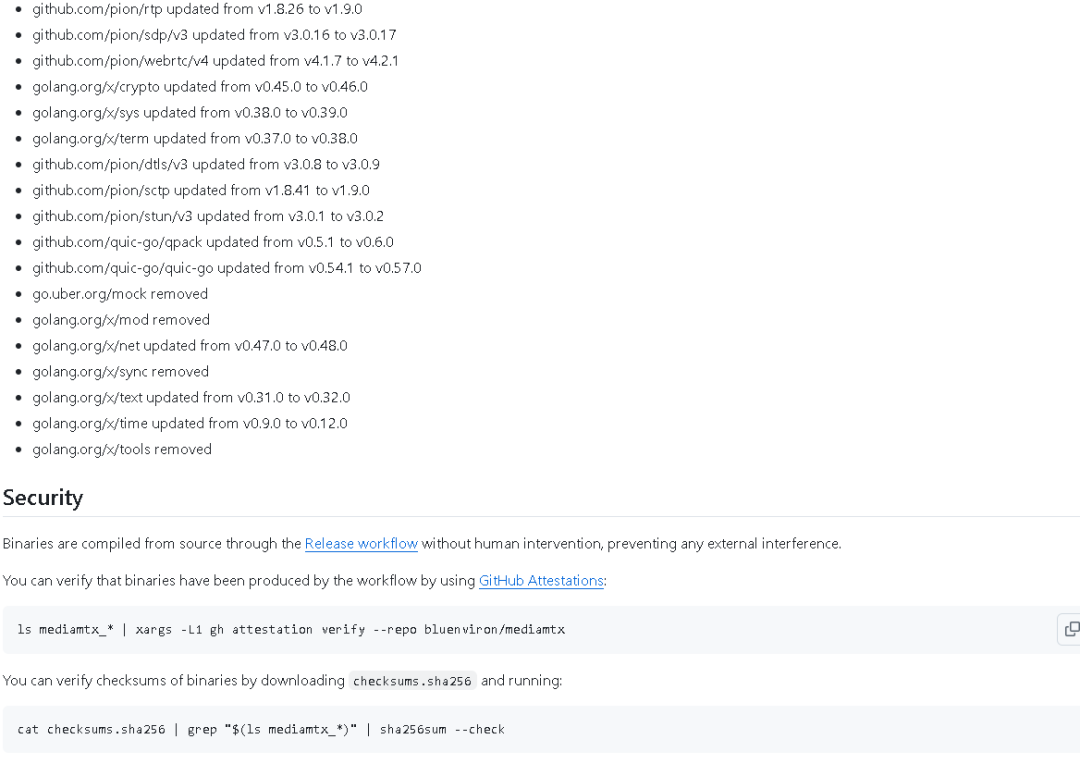Viewport: 1080px width, 764px height.
Task: Open the Release workflow link
Action: 361,544
